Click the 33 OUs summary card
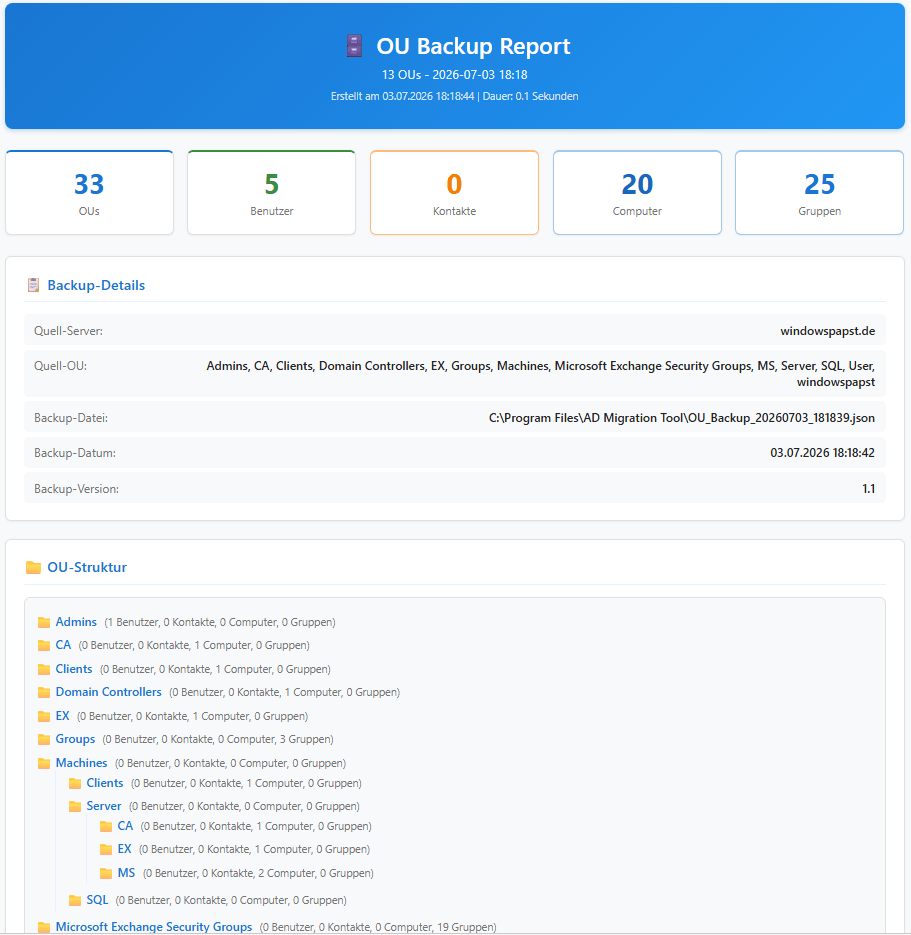 click(x=89, y=193)
